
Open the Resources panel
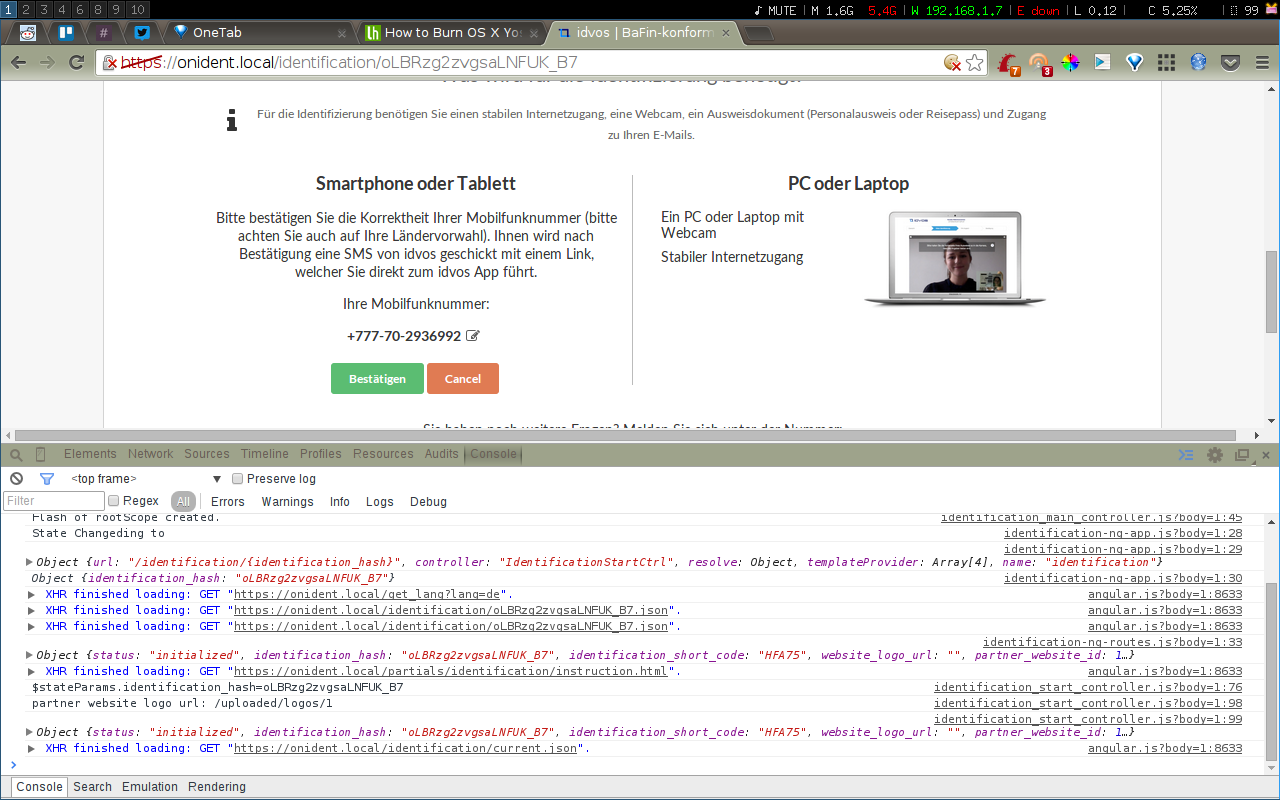coord(383,454)
